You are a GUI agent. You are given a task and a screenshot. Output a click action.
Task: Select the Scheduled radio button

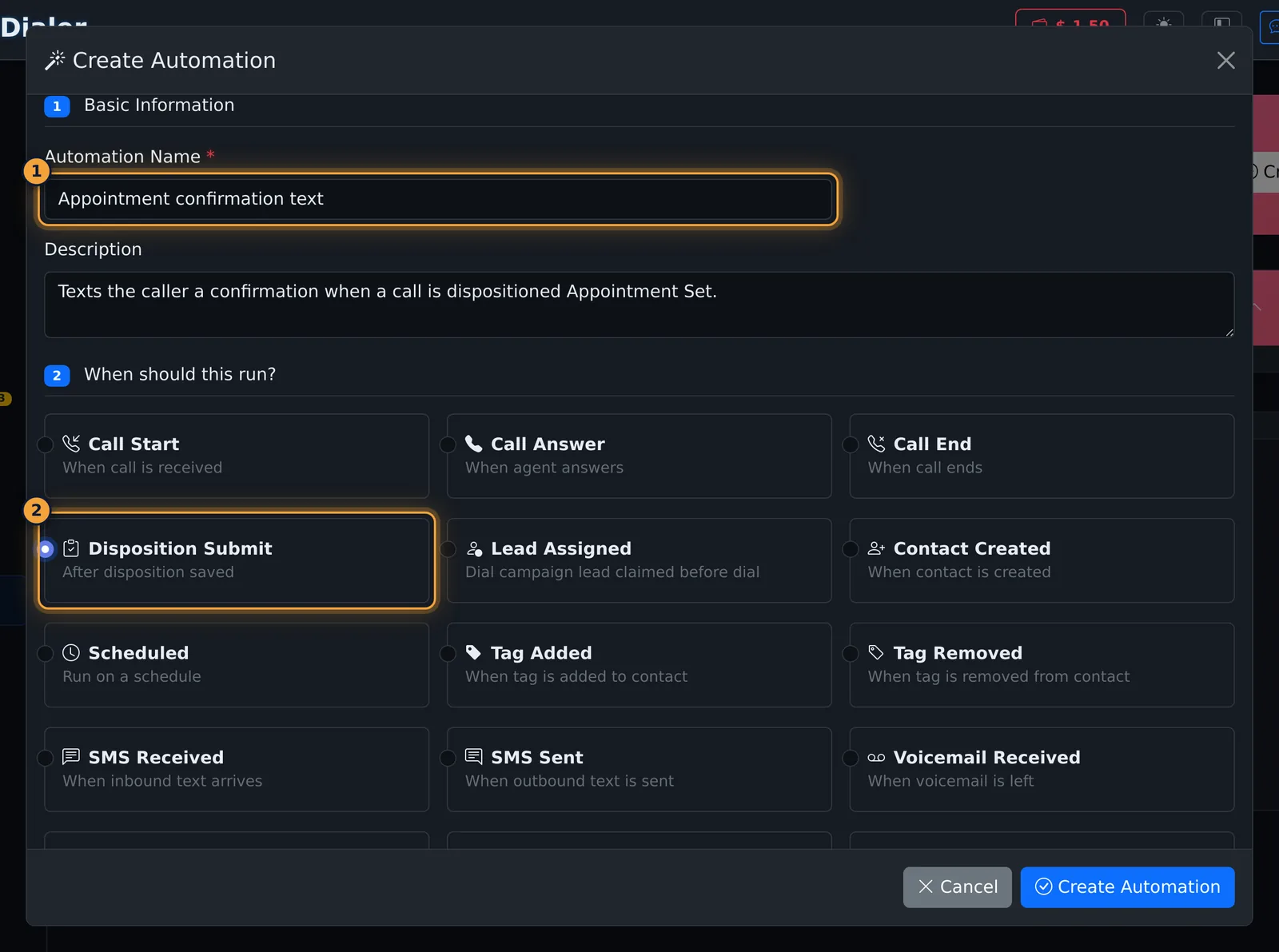tap(46, 654)
